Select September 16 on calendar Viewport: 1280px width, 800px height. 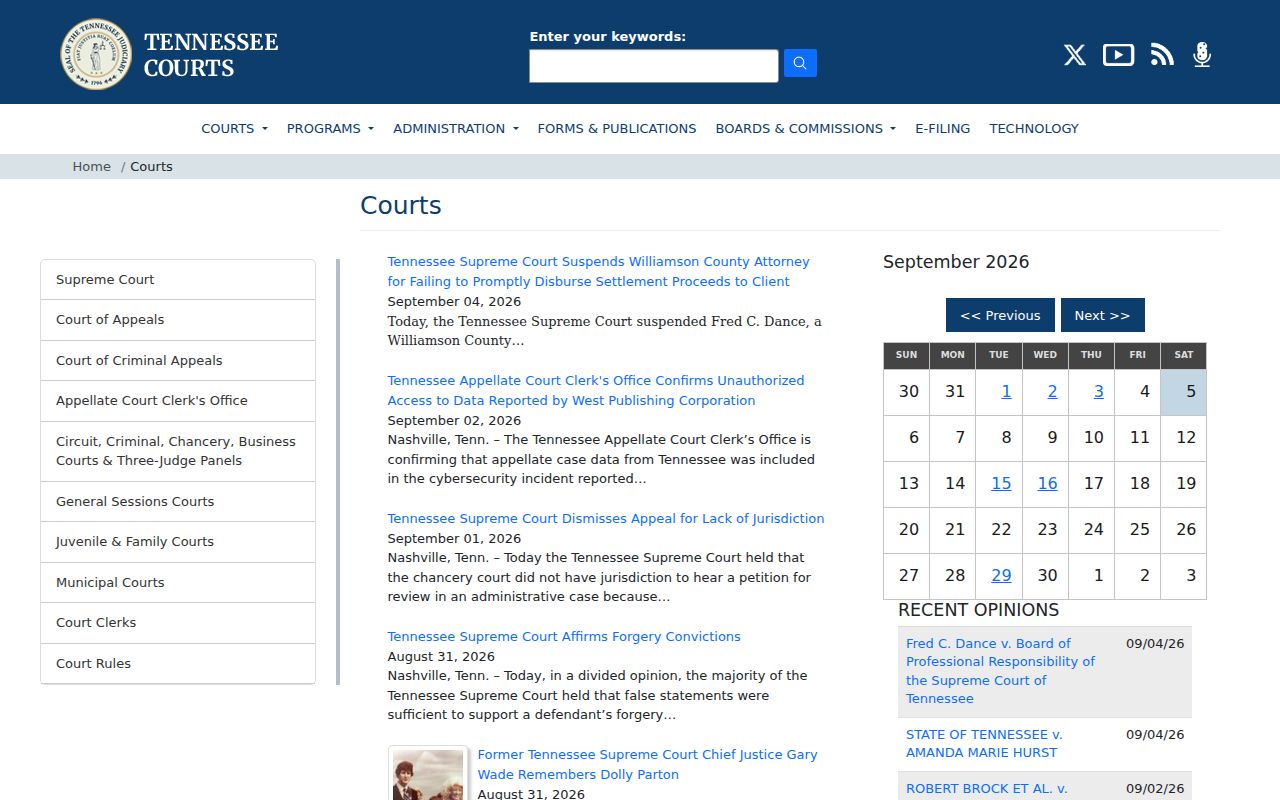(1047, 484)
